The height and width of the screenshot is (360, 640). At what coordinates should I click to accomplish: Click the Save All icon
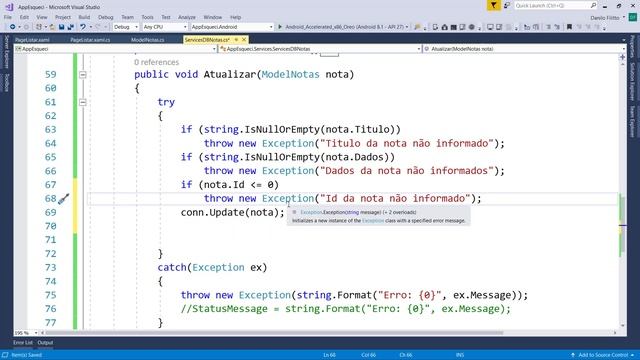(70, 27)
